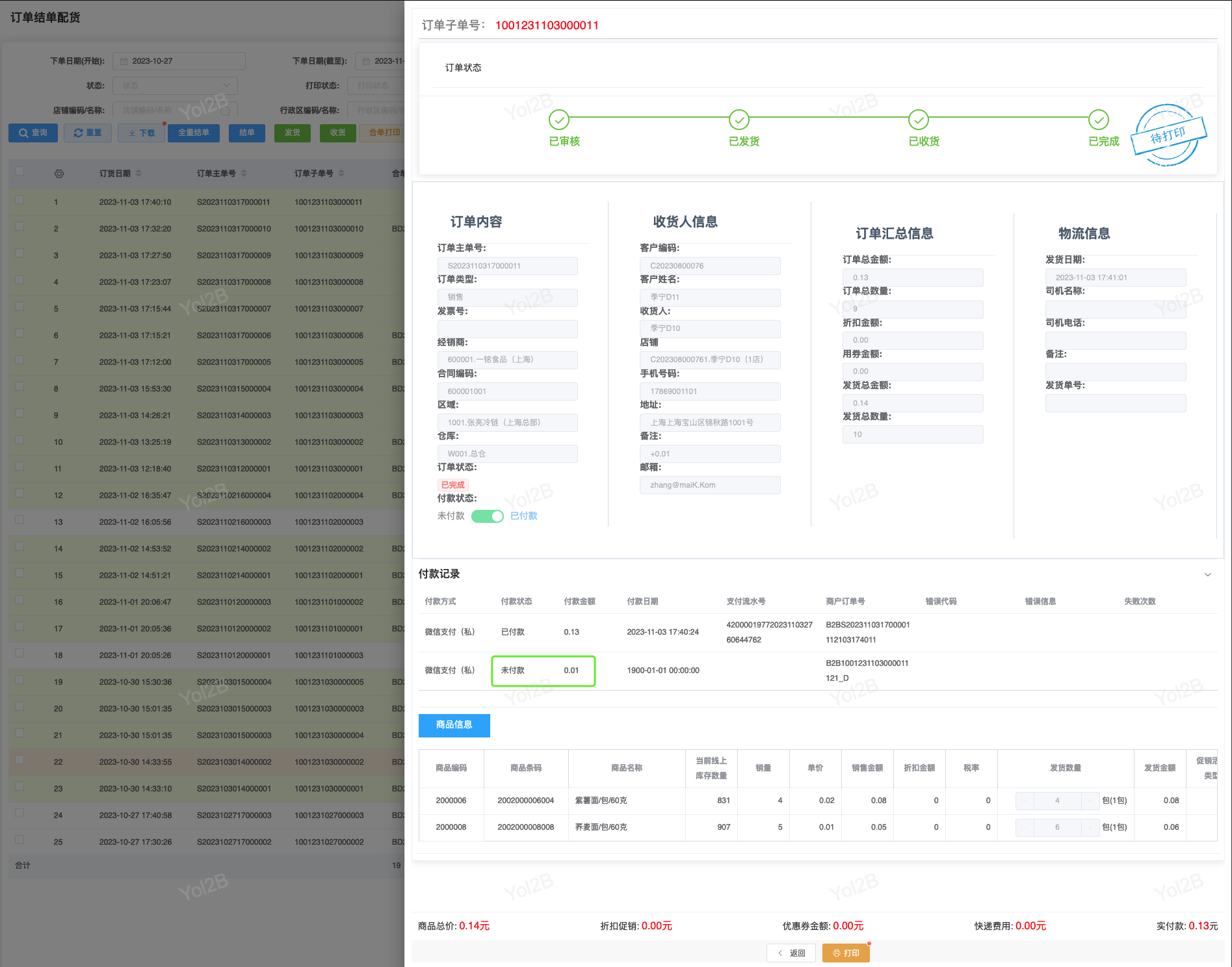1232x967 pixels.
Task: Click the 已发货 step check icon
Action: [739, 120]
